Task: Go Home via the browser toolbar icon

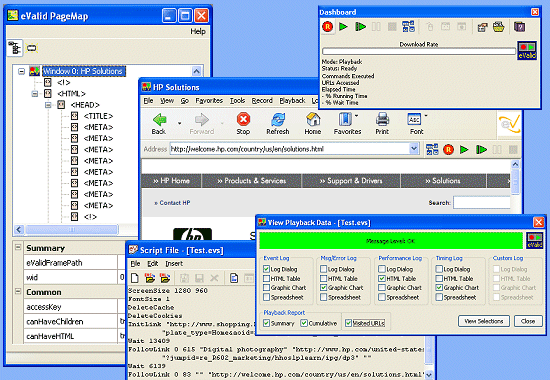Action: [x=313, y=120]
